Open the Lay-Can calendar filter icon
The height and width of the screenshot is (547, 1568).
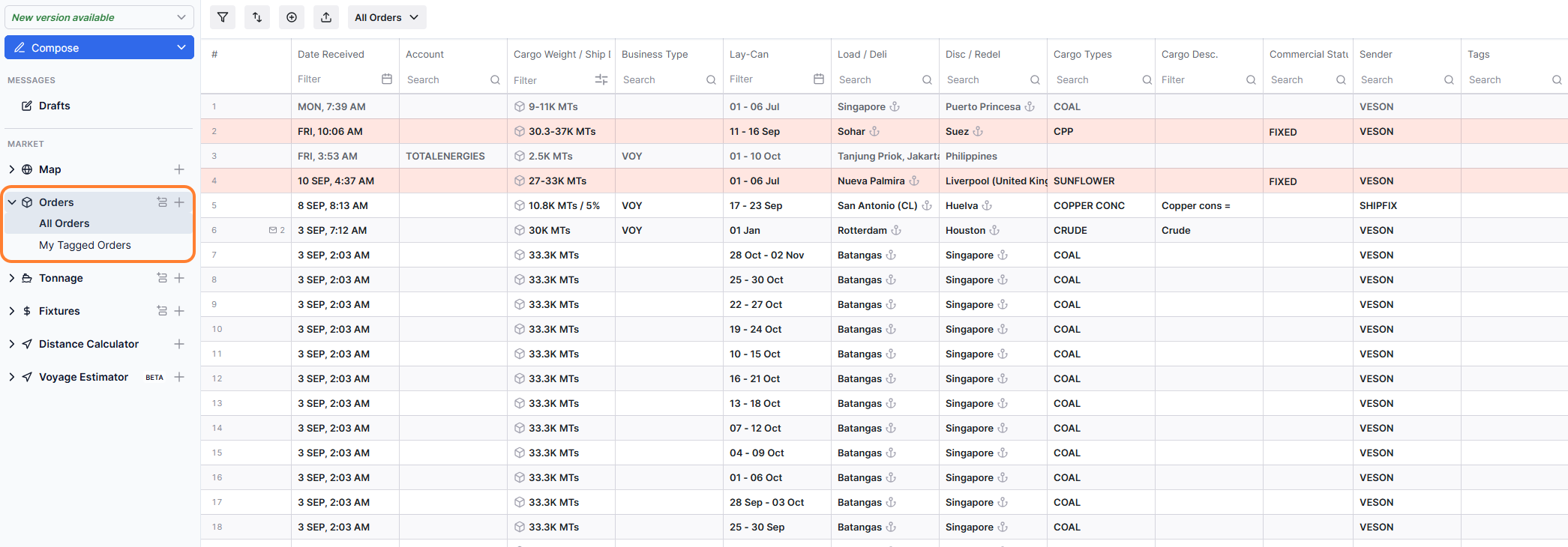[819, 79]
